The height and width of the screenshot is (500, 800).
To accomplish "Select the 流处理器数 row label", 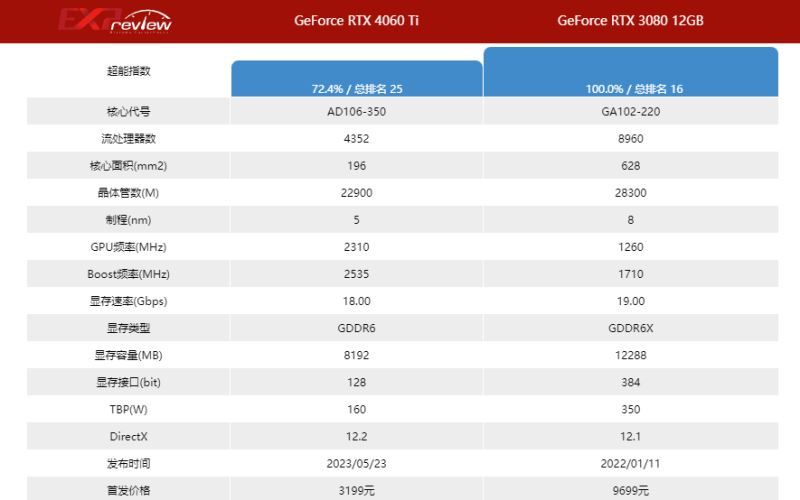I will tap(128, 138).
